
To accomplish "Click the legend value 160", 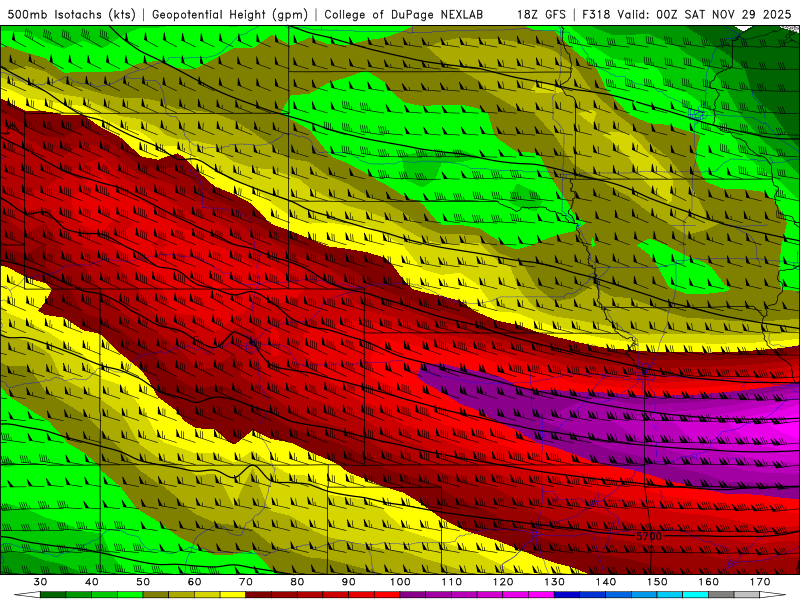I will click(709, 582).
